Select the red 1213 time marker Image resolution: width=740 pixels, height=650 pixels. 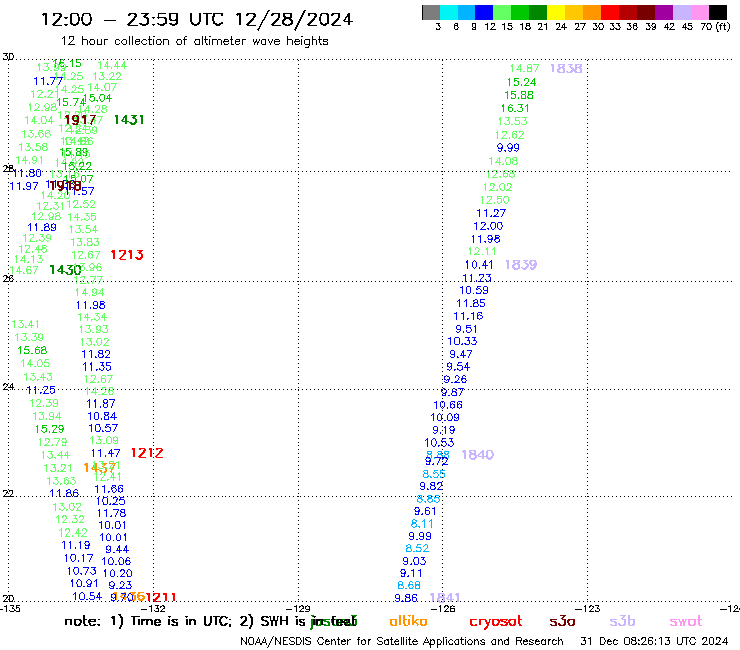127,255
